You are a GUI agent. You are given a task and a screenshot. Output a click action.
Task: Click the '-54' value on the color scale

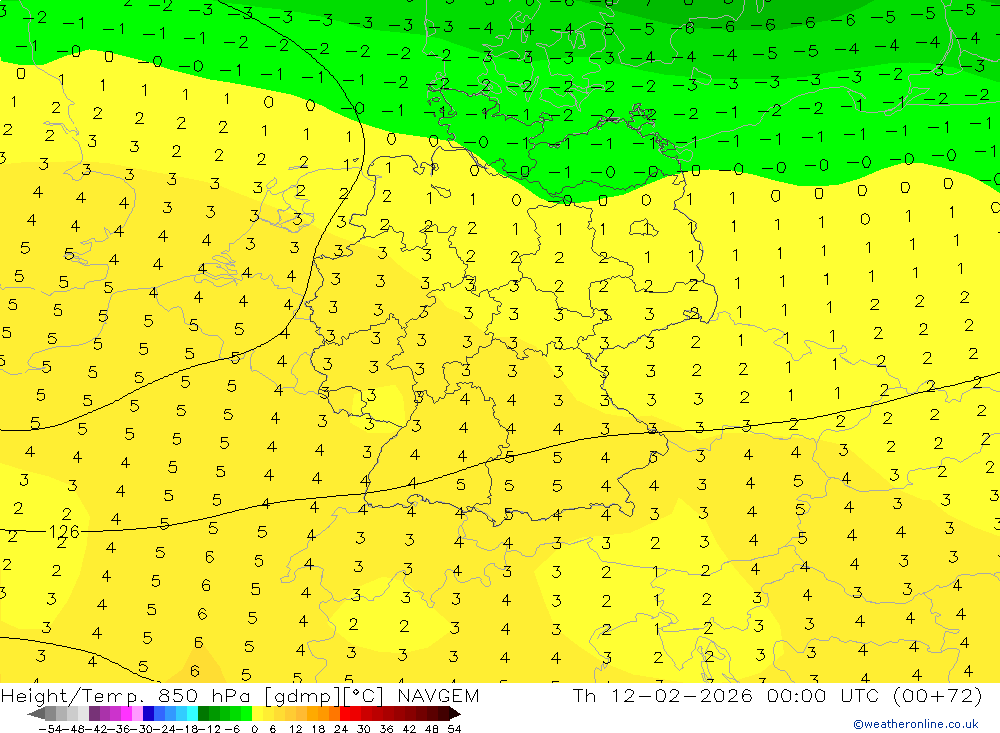pyautogui.click(x=50, y=729)
